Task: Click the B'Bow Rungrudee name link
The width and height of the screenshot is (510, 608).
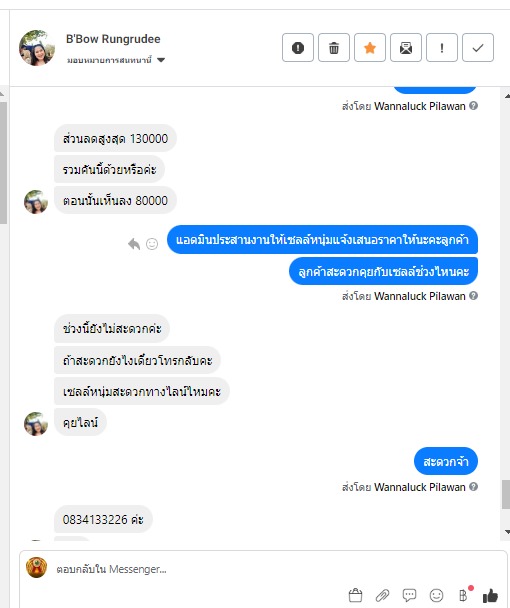Action: point(113,39)
